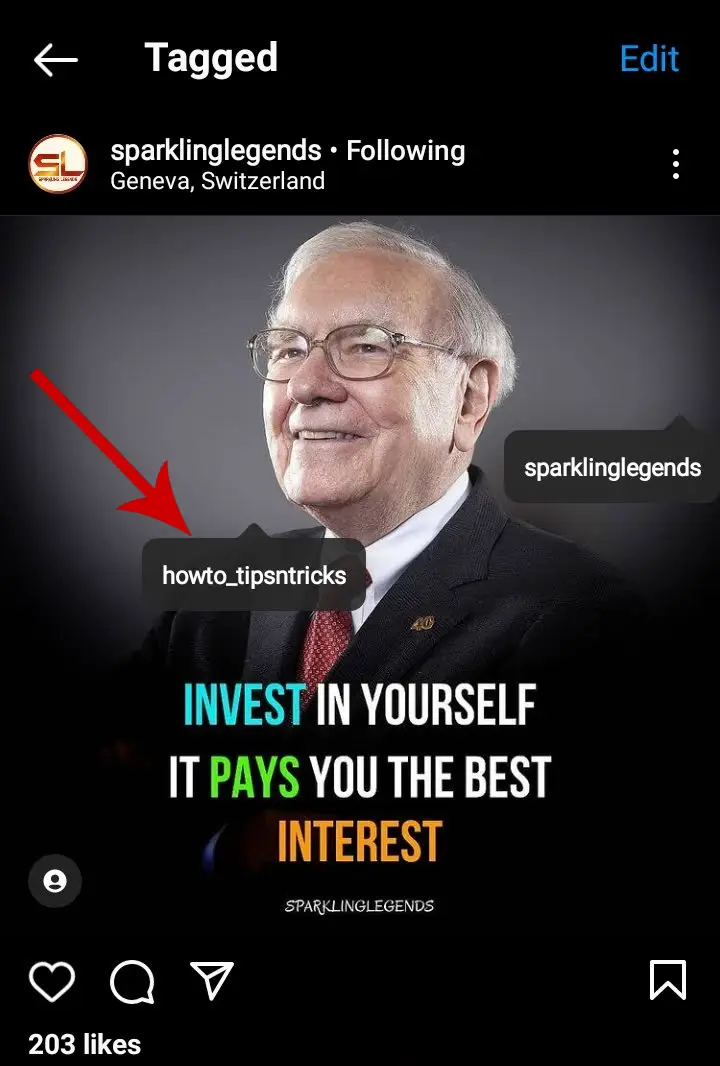The image size is (720, 1066).
Task: Go back using the left arrow
Action: pos(56,60)
